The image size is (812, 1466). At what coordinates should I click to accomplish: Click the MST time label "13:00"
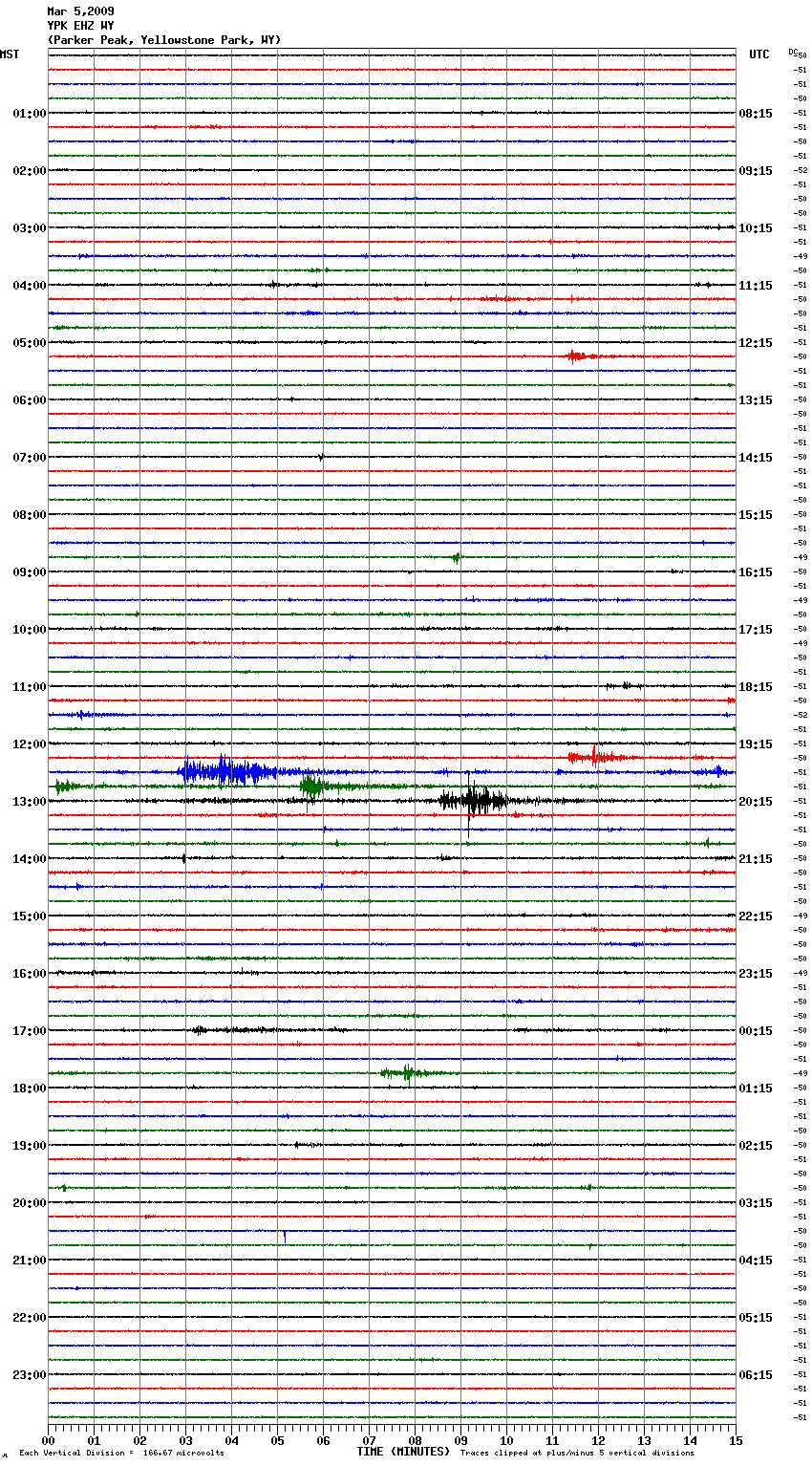click(x=30, y=802)
